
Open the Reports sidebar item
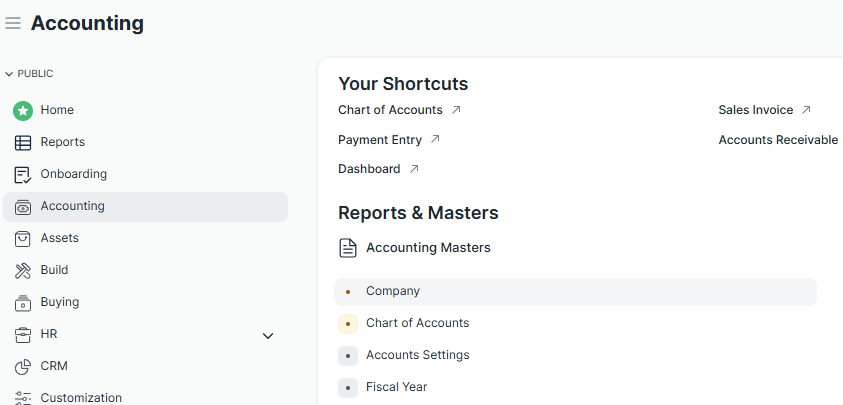tap(62, 142)
